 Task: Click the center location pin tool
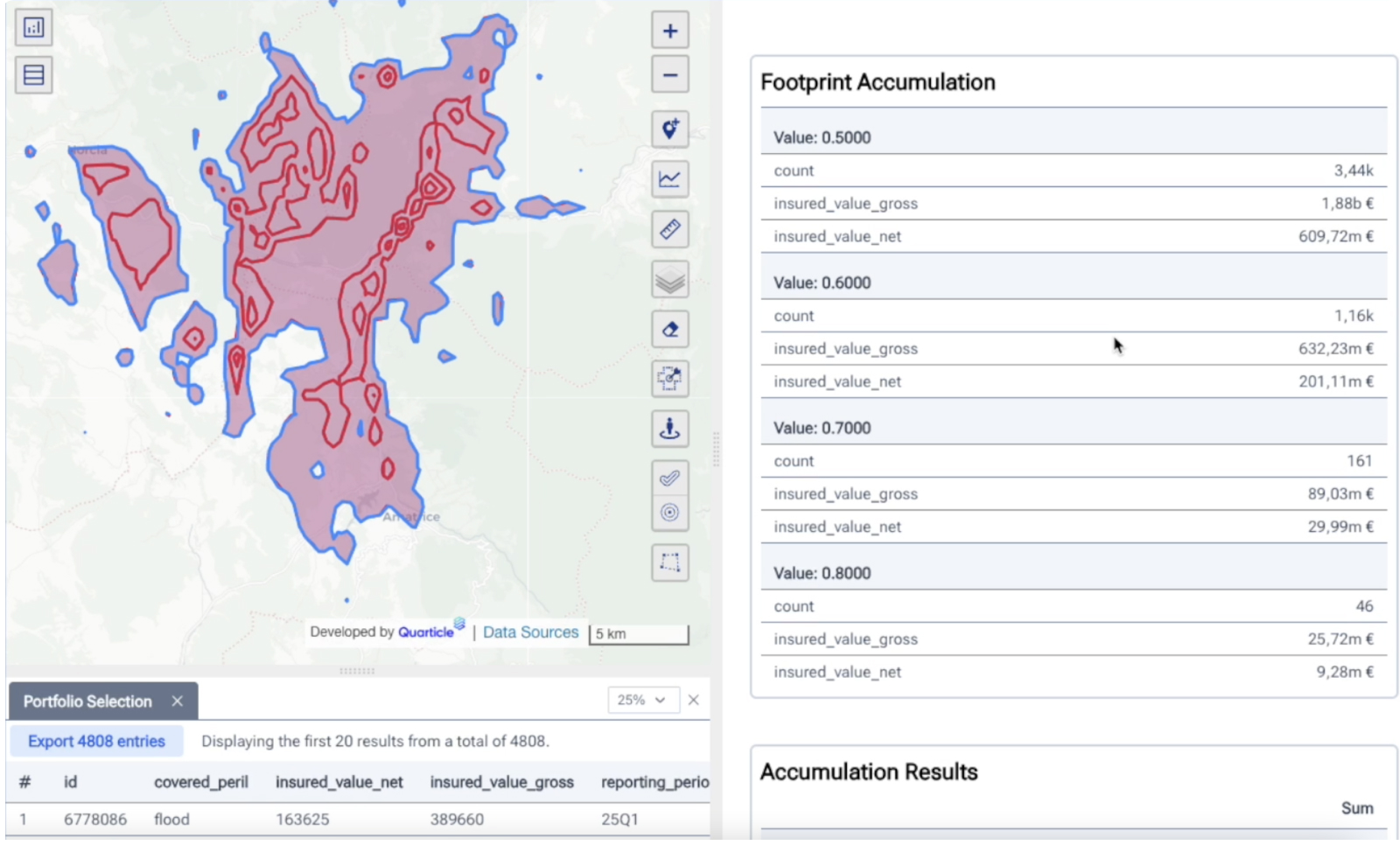coord(669,429)
